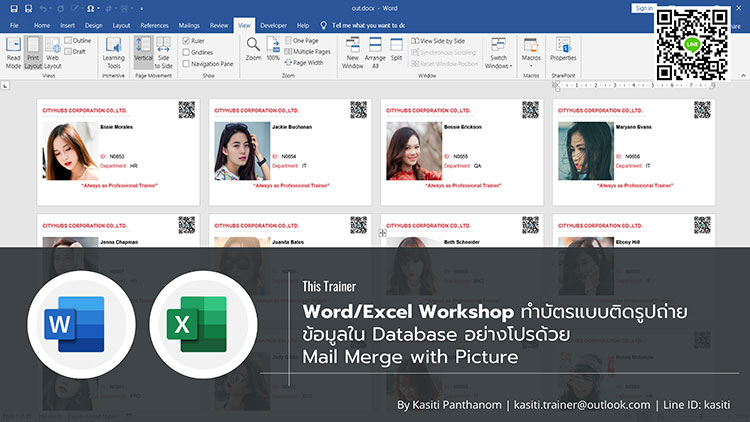Click the name Jenna Chapman
The image size is (750, 422).
point(119,242)
